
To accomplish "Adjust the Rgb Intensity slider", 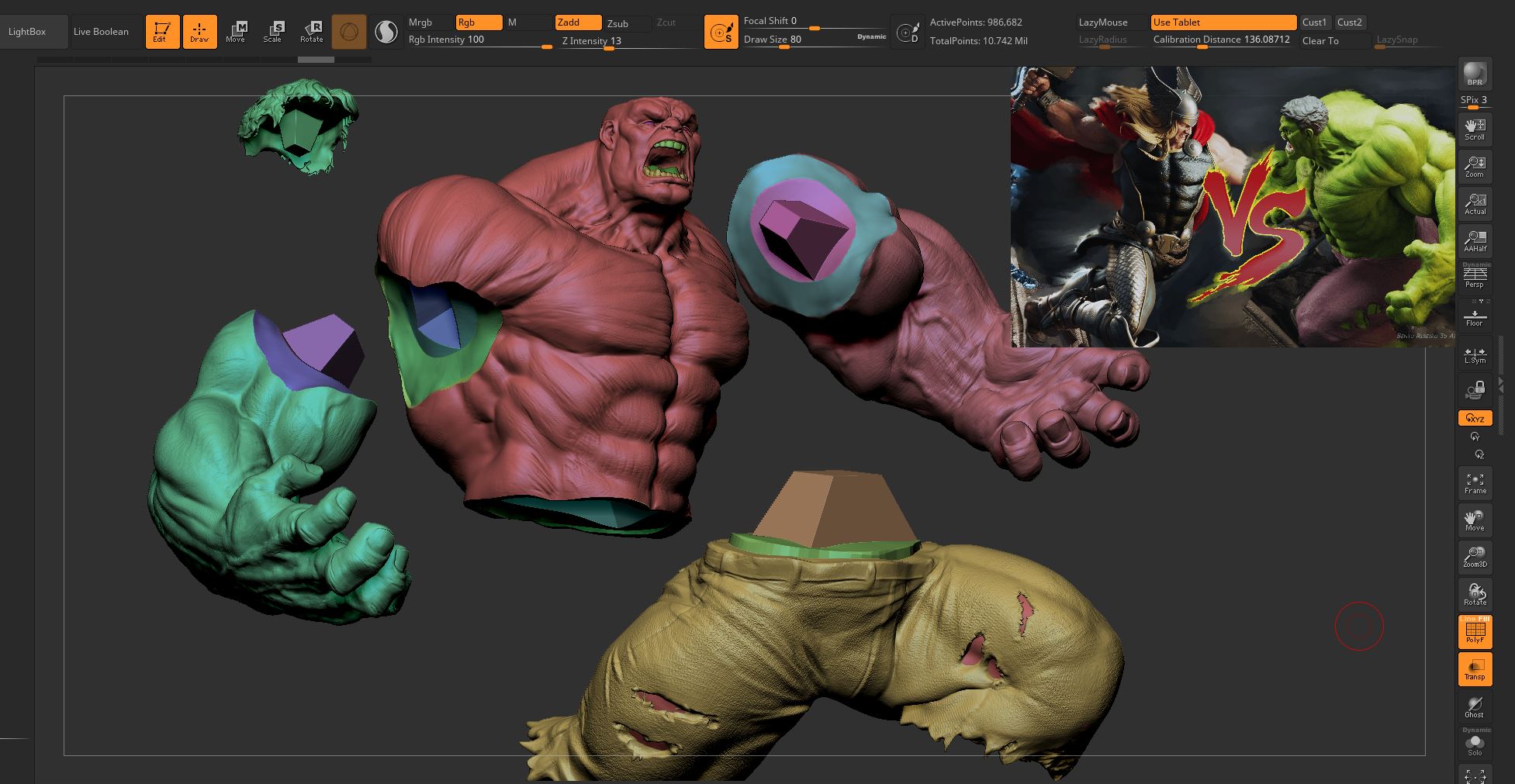I will (479, 40).
